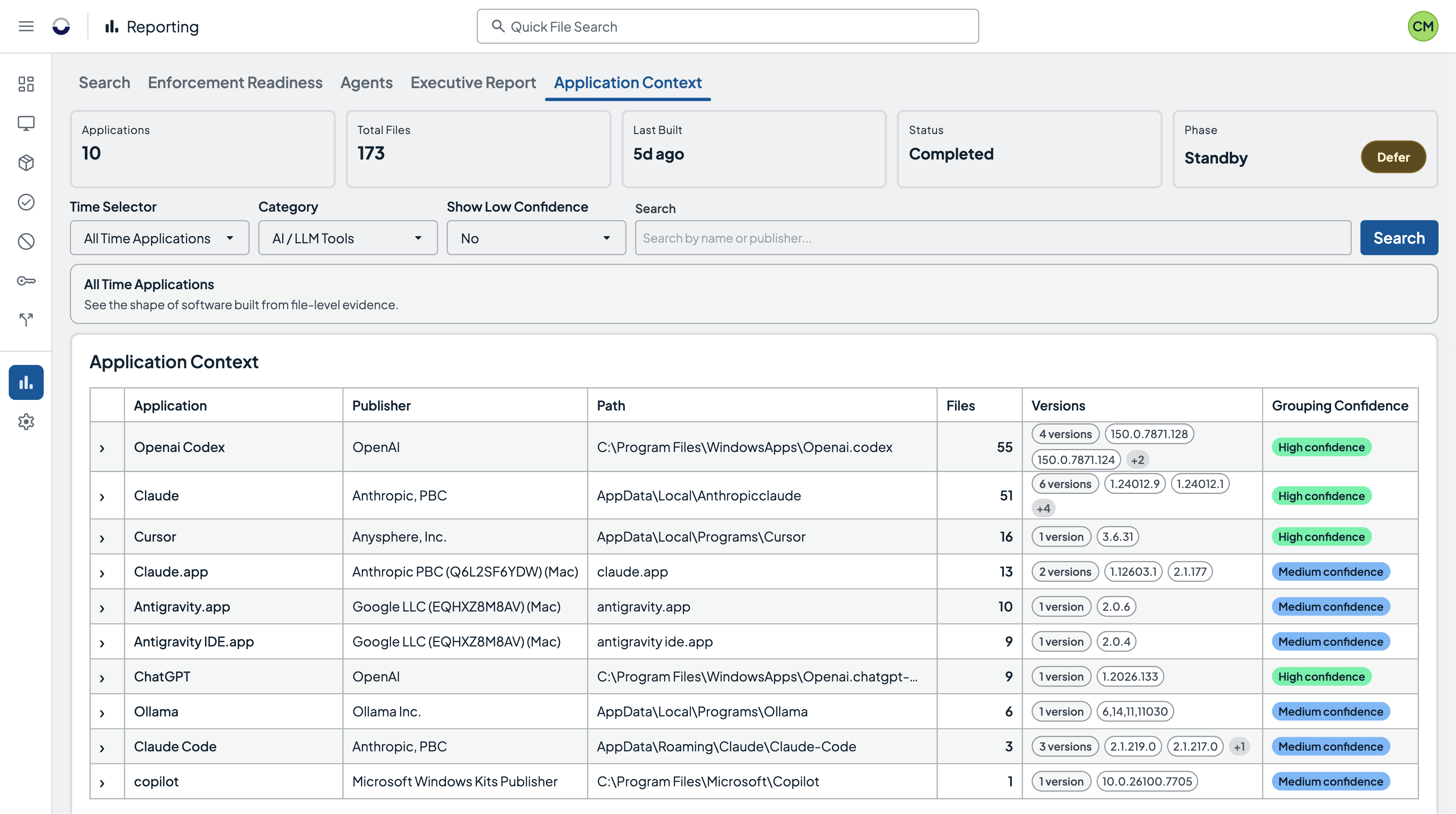1456x814 pixels.
Task: Open the Category AI / LLM Tools dropdown
Action: tap(348, 238)
